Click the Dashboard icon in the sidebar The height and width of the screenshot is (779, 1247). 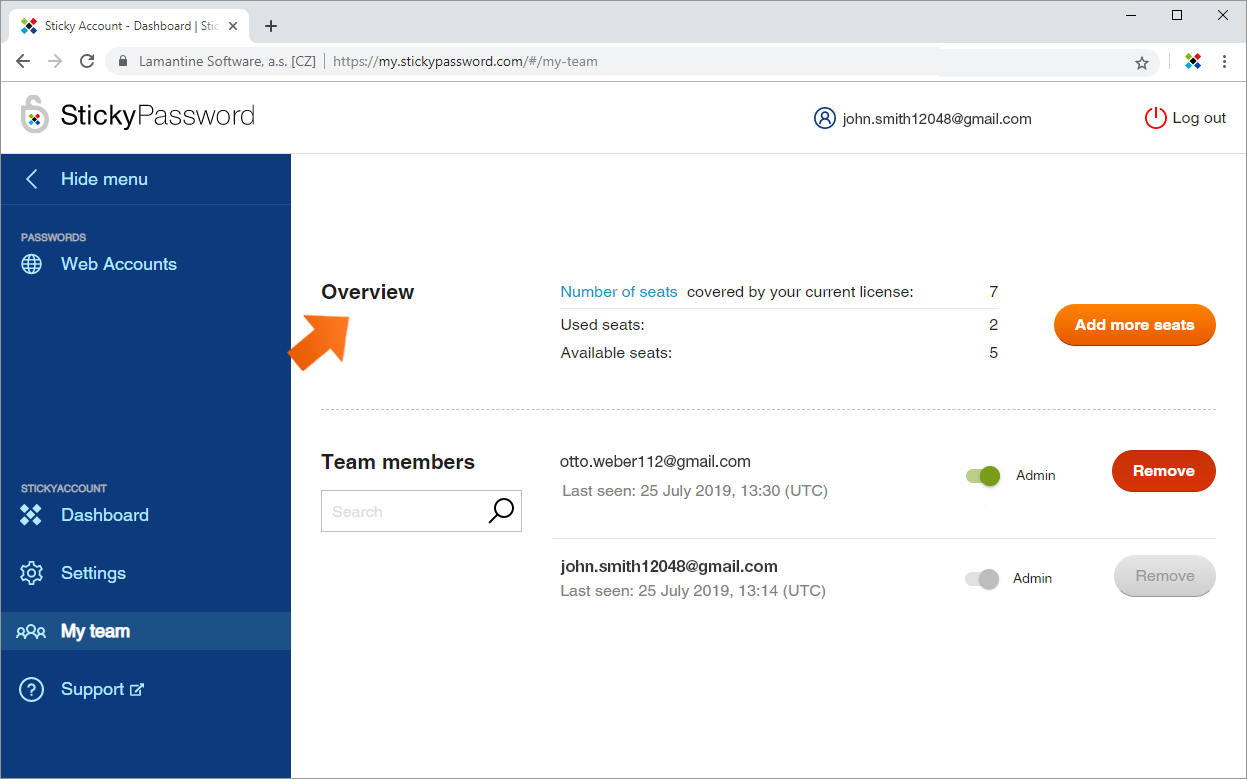[x=32, y=515]
